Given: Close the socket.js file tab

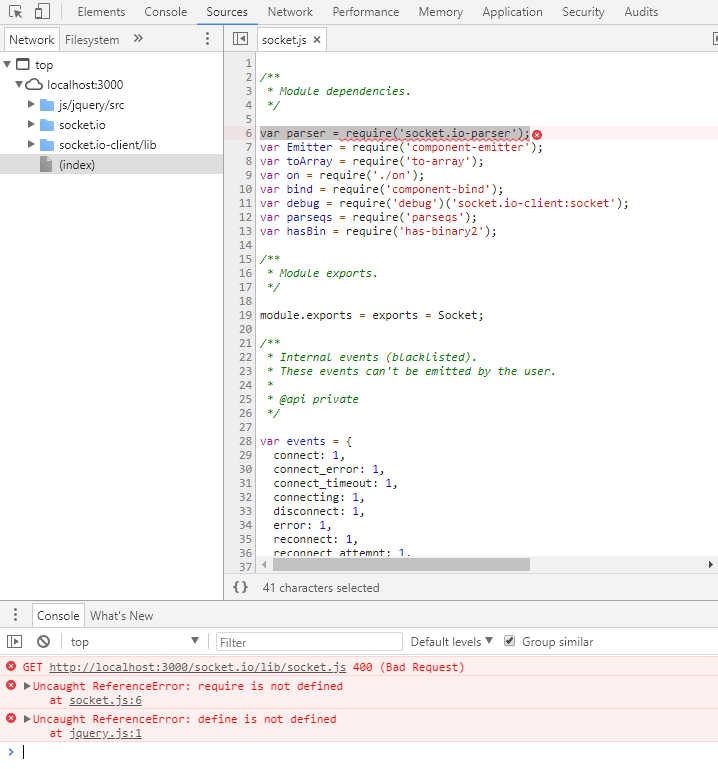Looking at the screenshot, I should click(x=317, y=40).
